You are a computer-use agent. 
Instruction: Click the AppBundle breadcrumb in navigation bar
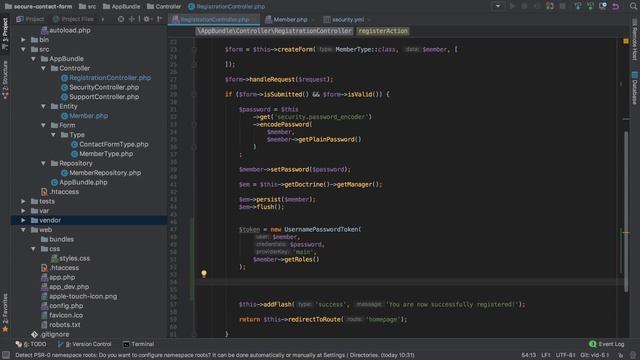121,7
